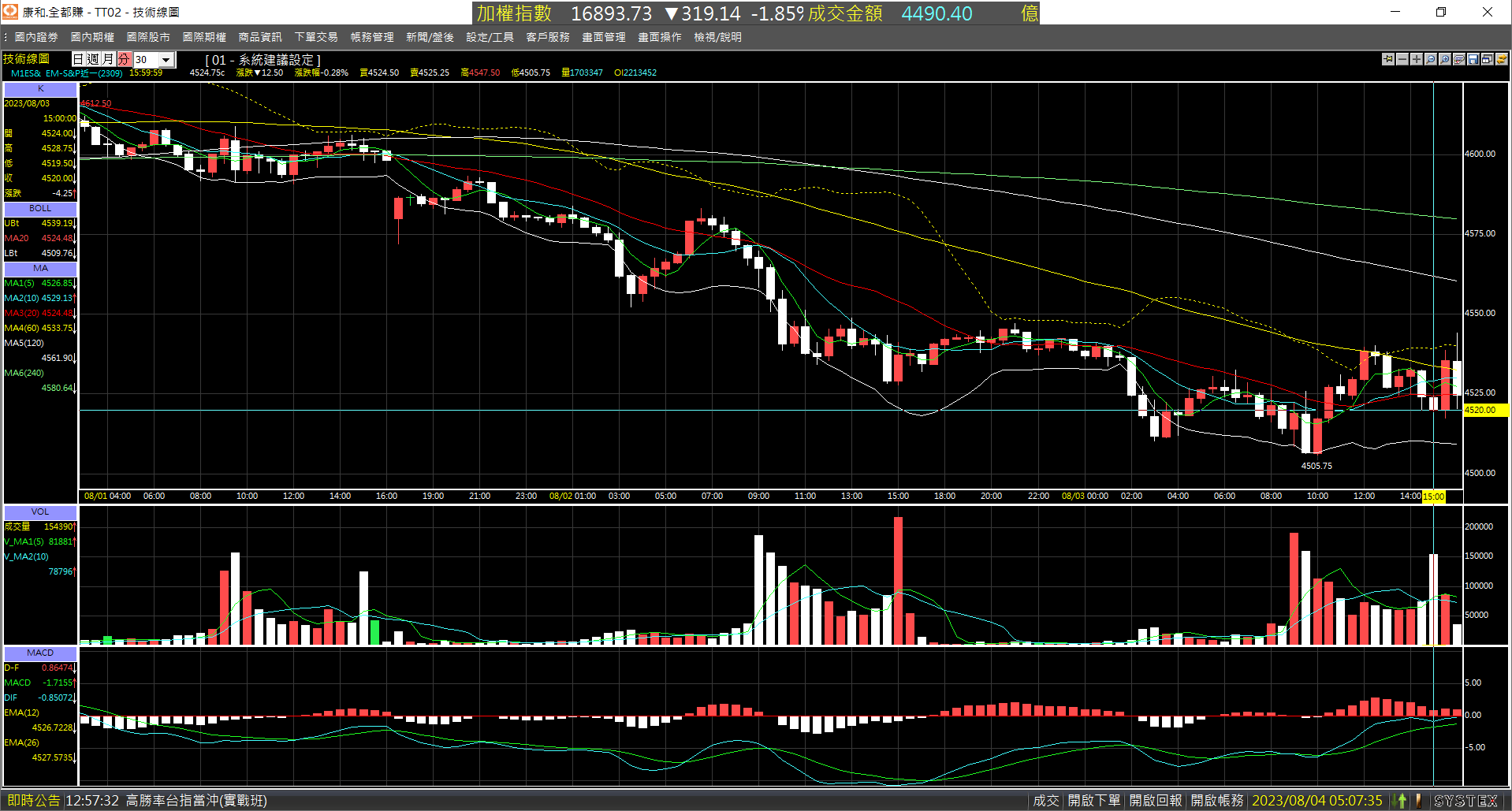The width and height of the screenshot is (1512, 811).
Task: Open 客戶服務 menu
Action: 548,37
